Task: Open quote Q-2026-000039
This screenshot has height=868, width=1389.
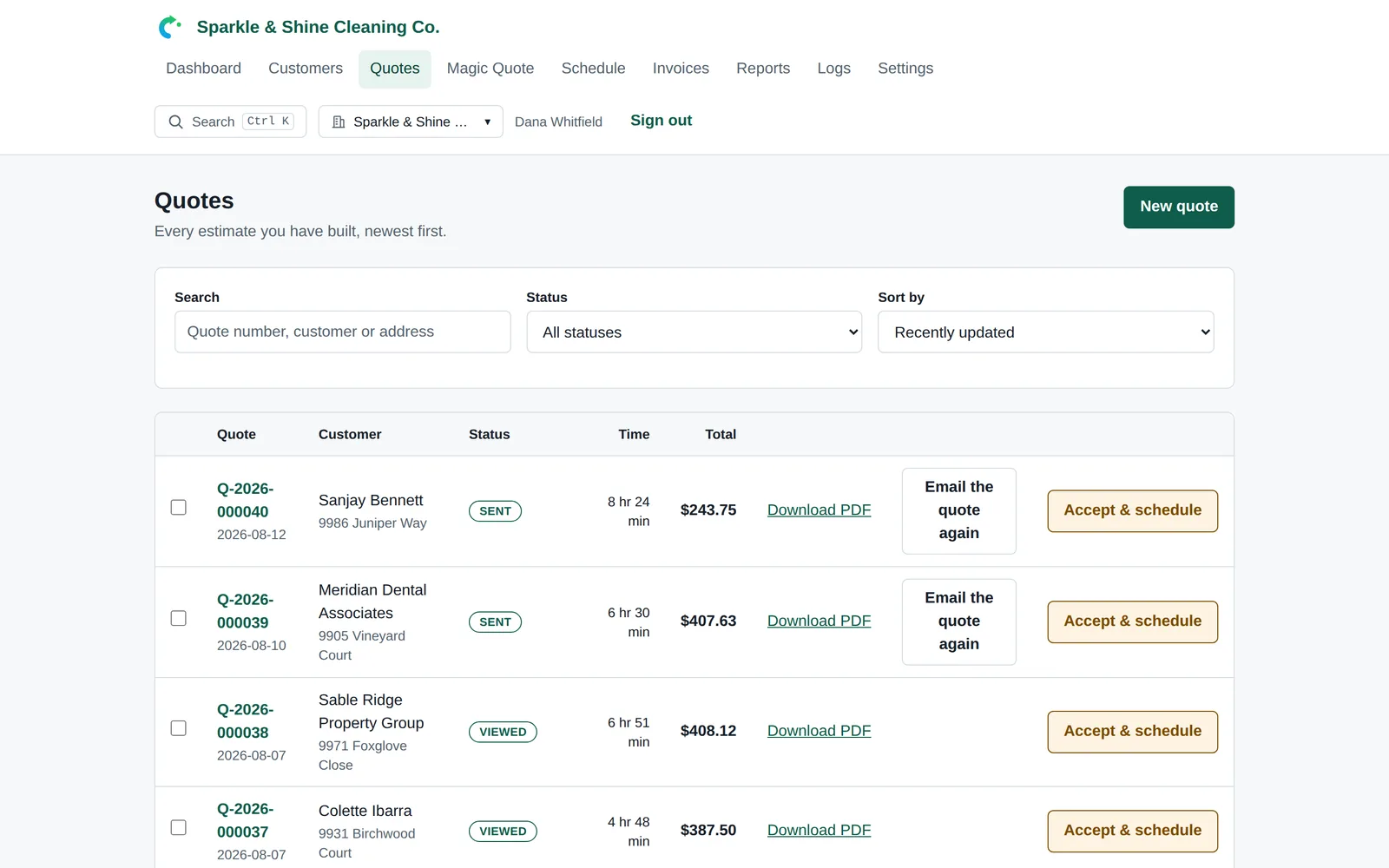Action: [245, 611]
